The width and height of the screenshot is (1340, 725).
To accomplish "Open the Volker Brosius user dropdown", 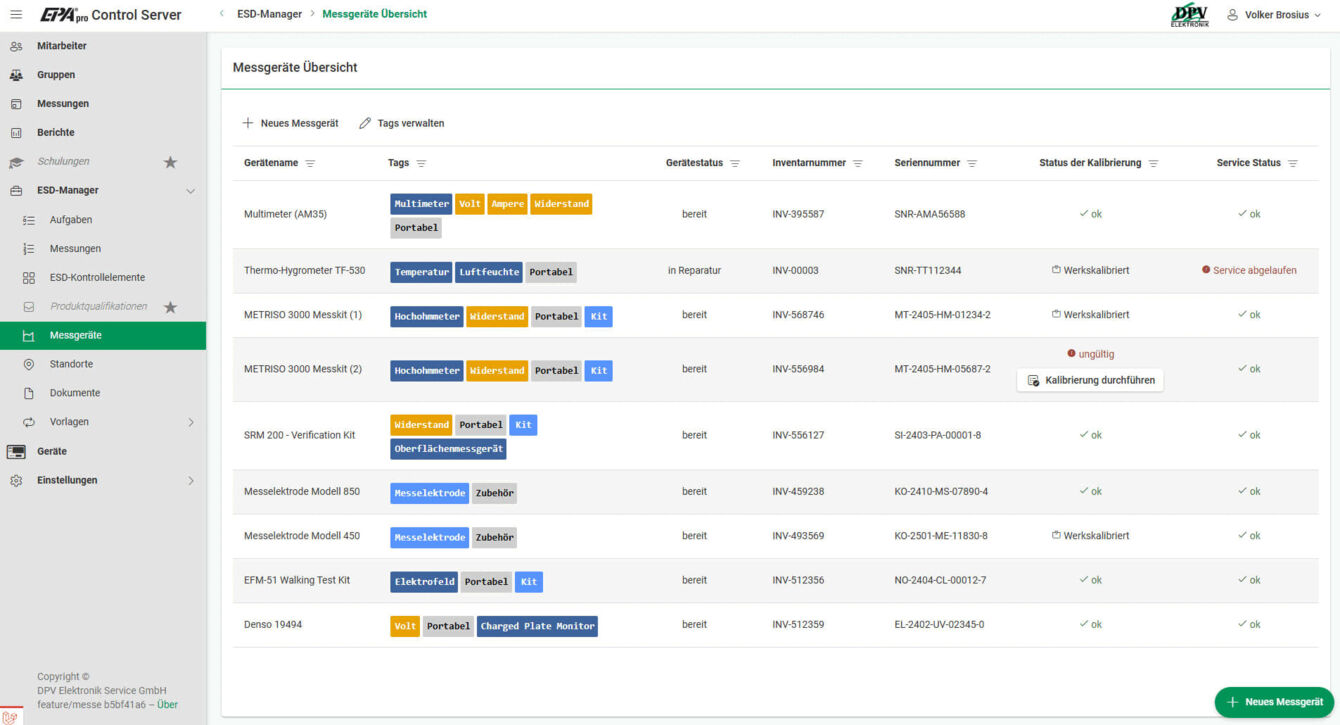I will tap(1275, 15).
